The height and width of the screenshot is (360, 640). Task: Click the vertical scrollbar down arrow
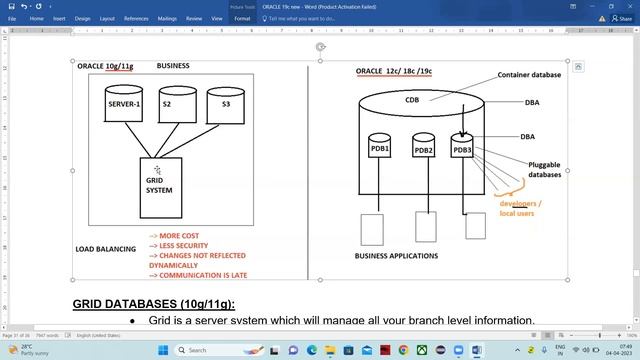pyautogui.click(x=636, y=321)
